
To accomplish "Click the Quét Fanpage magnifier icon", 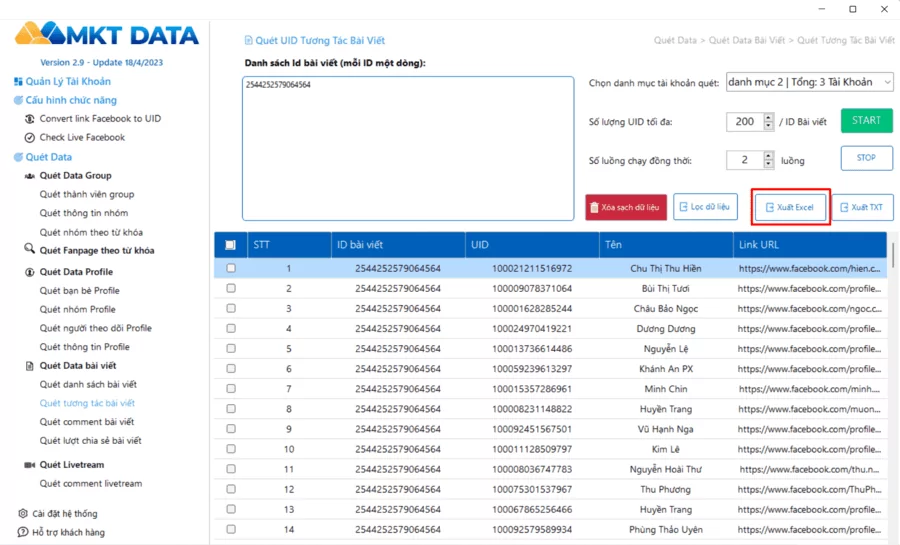I will [30, 251].
